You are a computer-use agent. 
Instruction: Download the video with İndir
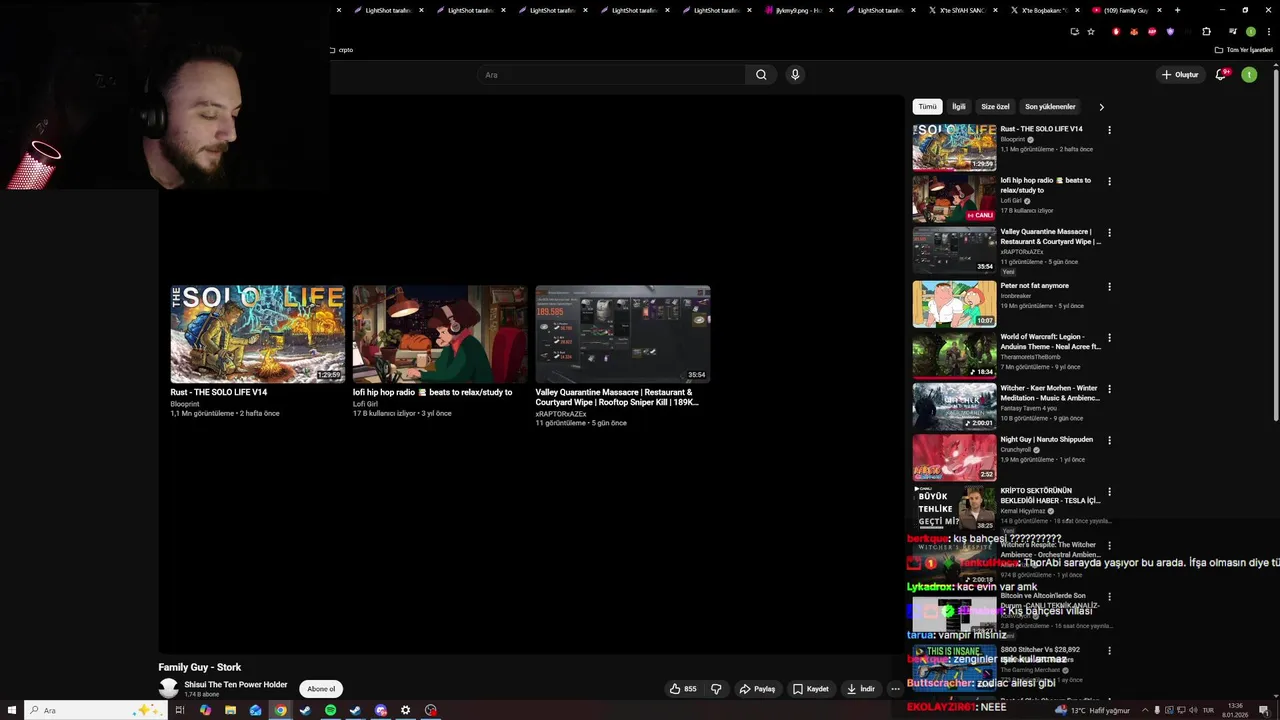coord(860,689)
